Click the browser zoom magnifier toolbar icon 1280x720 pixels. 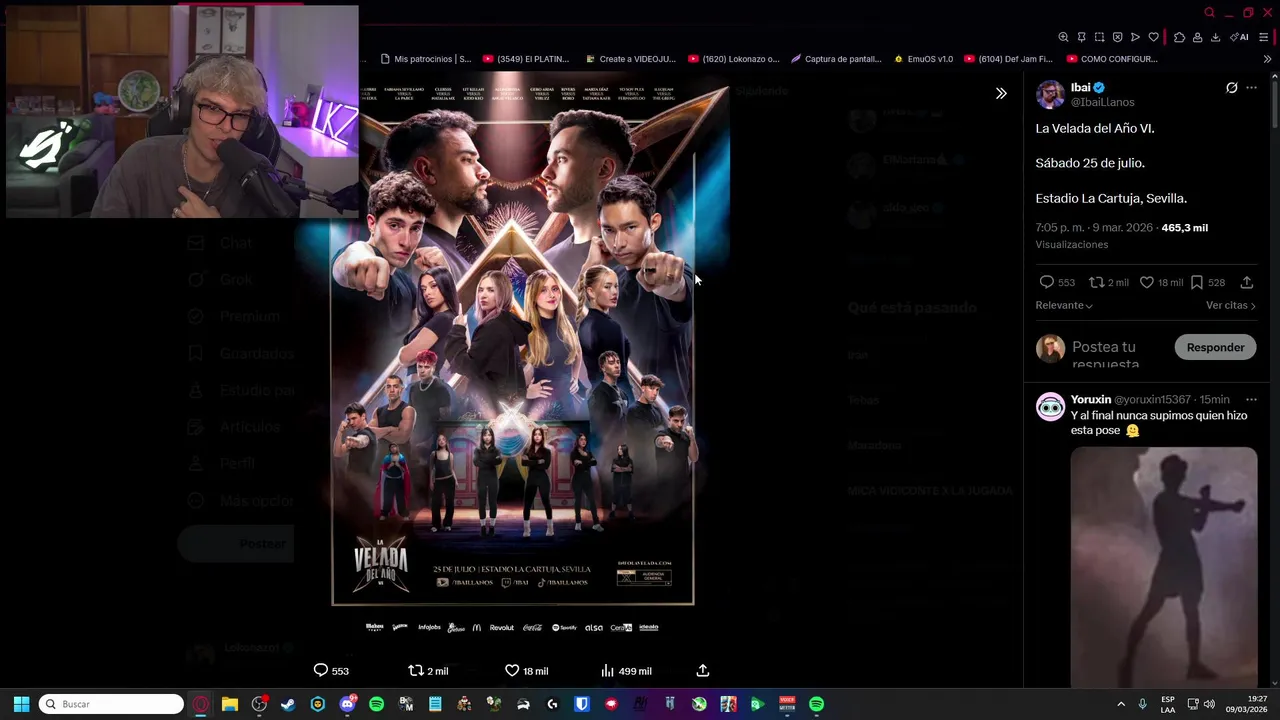(x=1063, y=37)
